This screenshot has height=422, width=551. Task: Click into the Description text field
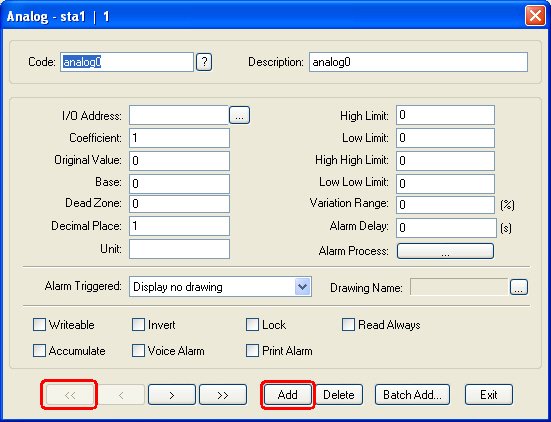(418, 62)
